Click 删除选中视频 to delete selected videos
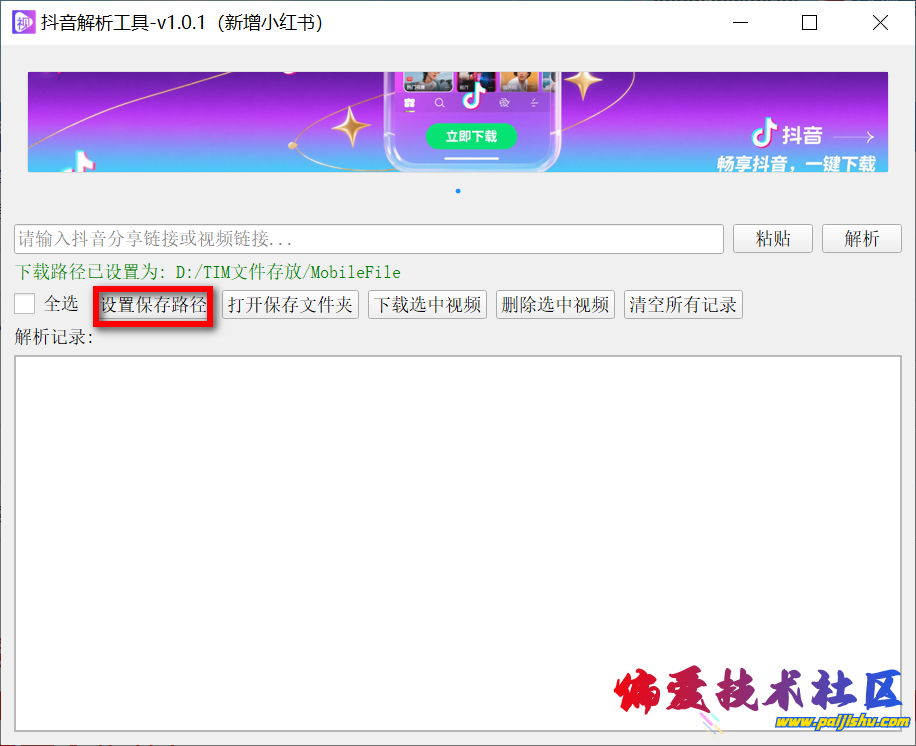 pyautogui.click(x=555, y=305)
